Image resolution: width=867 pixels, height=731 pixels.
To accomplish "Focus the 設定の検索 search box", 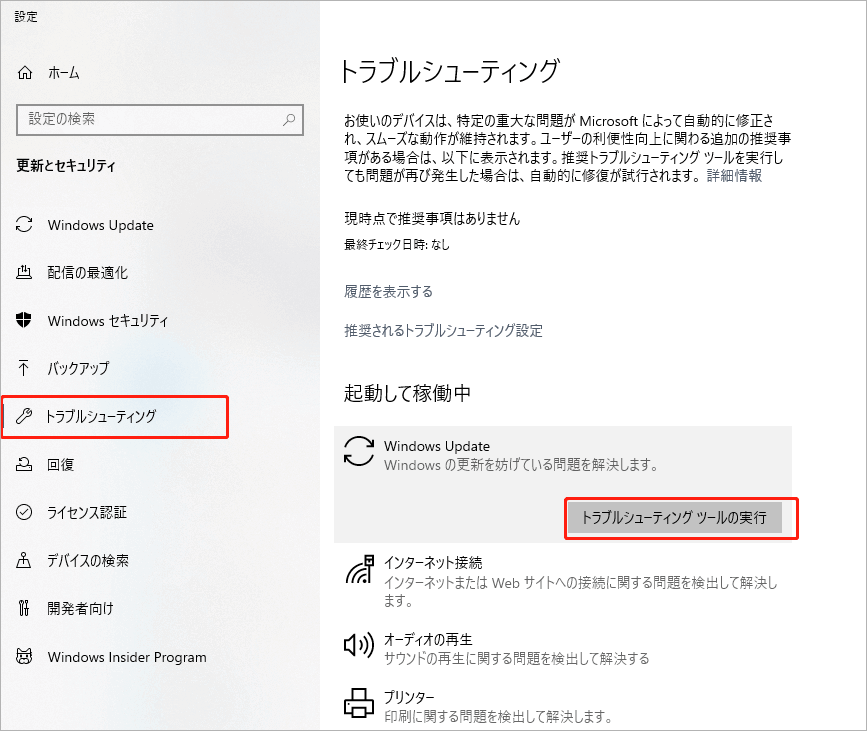I will [x=160, y=119].
